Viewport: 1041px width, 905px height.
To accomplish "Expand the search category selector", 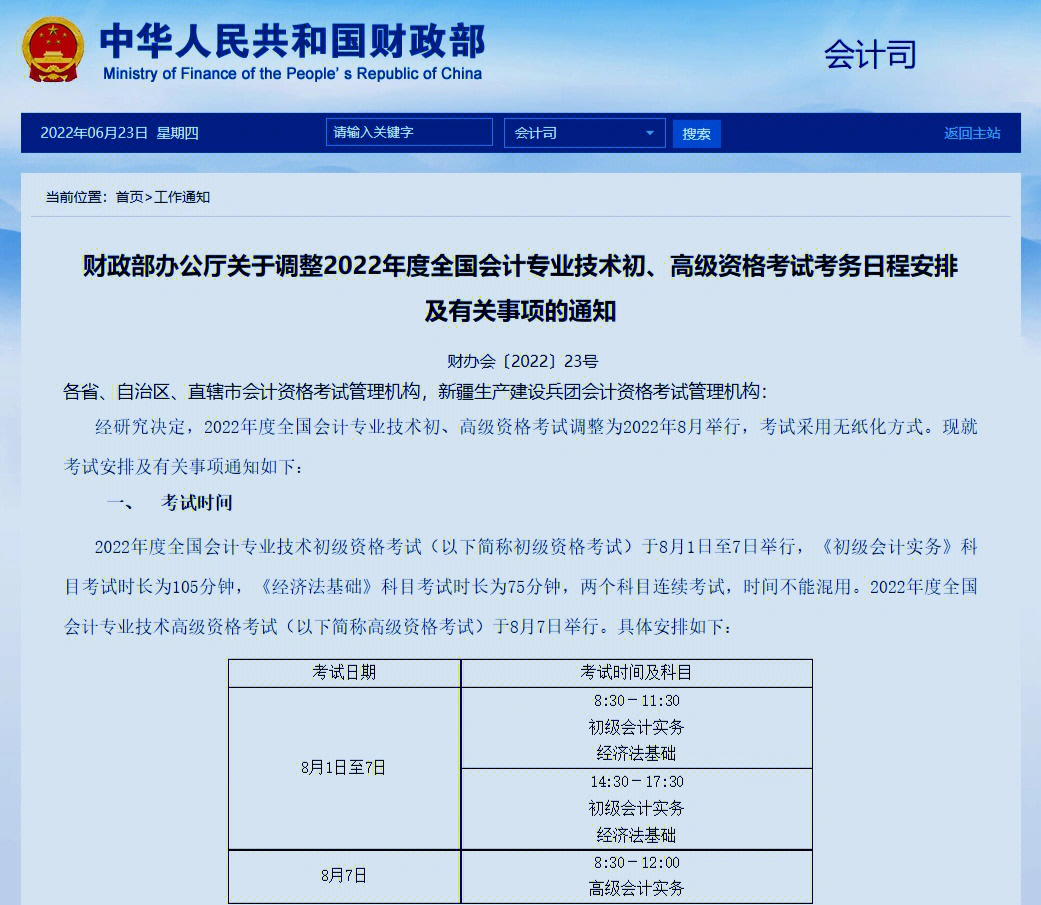I will [585, 132].
